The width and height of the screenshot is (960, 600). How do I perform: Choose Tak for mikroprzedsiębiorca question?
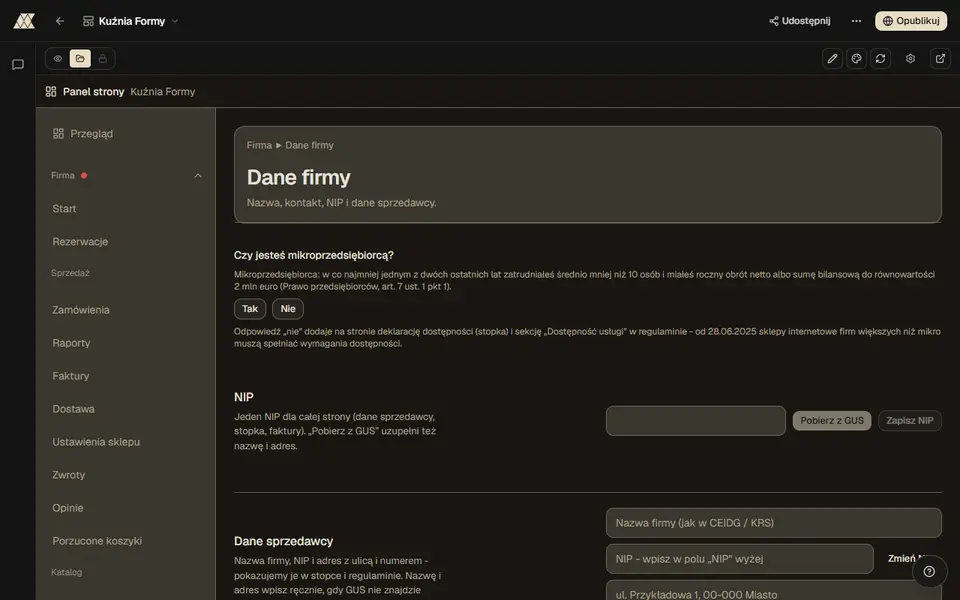tap(250, 309)
